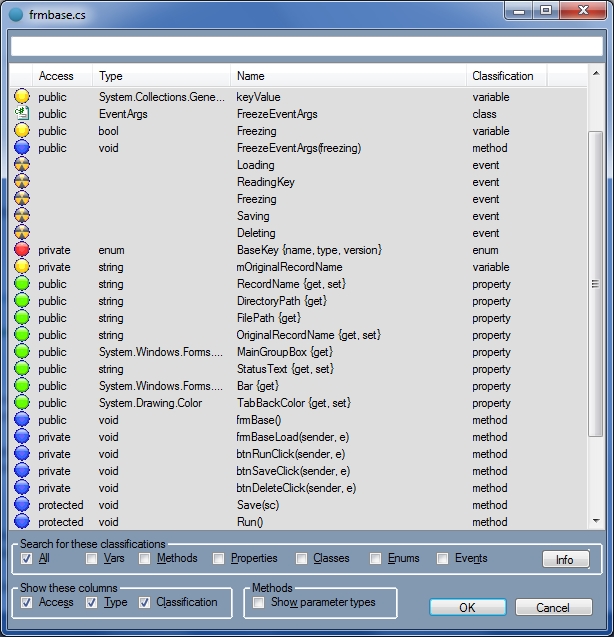This screenshot has width=614, height=637.
Task: Click the event icon next to Deleting
Action: 22,233
